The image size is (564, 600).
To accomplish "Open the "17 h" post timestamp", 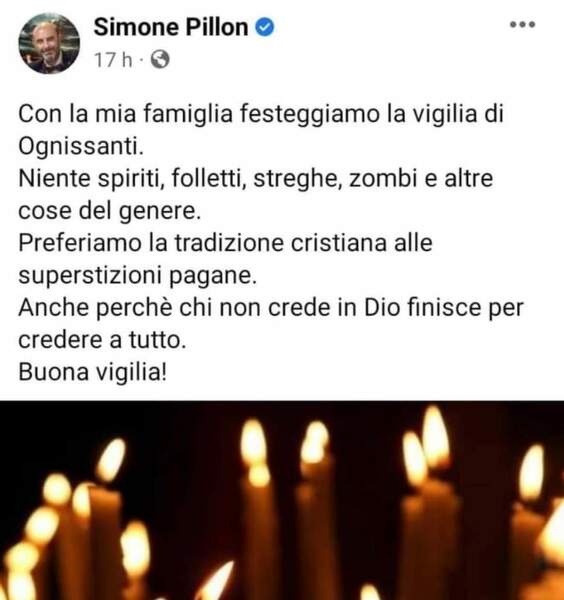I will click(113, 60).
